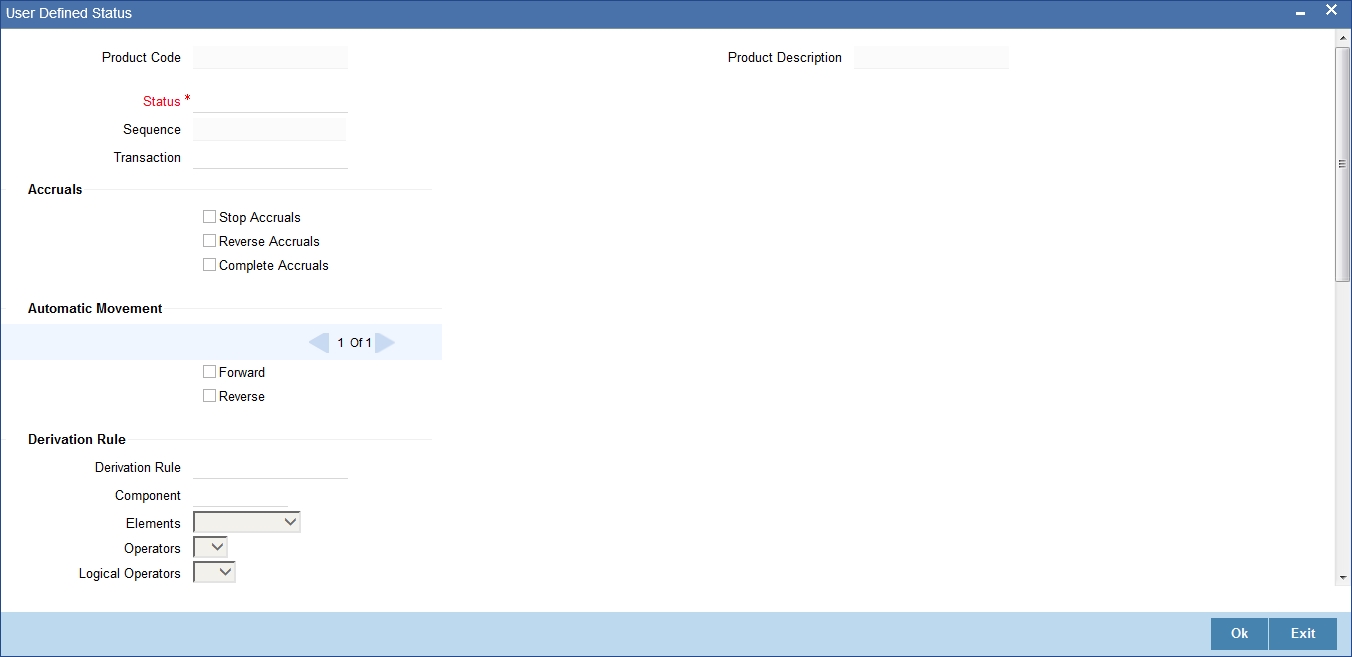This screenshot has height=657, width=1352.
Task: Click the 'User Defined Status' window title
Action: tap(69, 13)
